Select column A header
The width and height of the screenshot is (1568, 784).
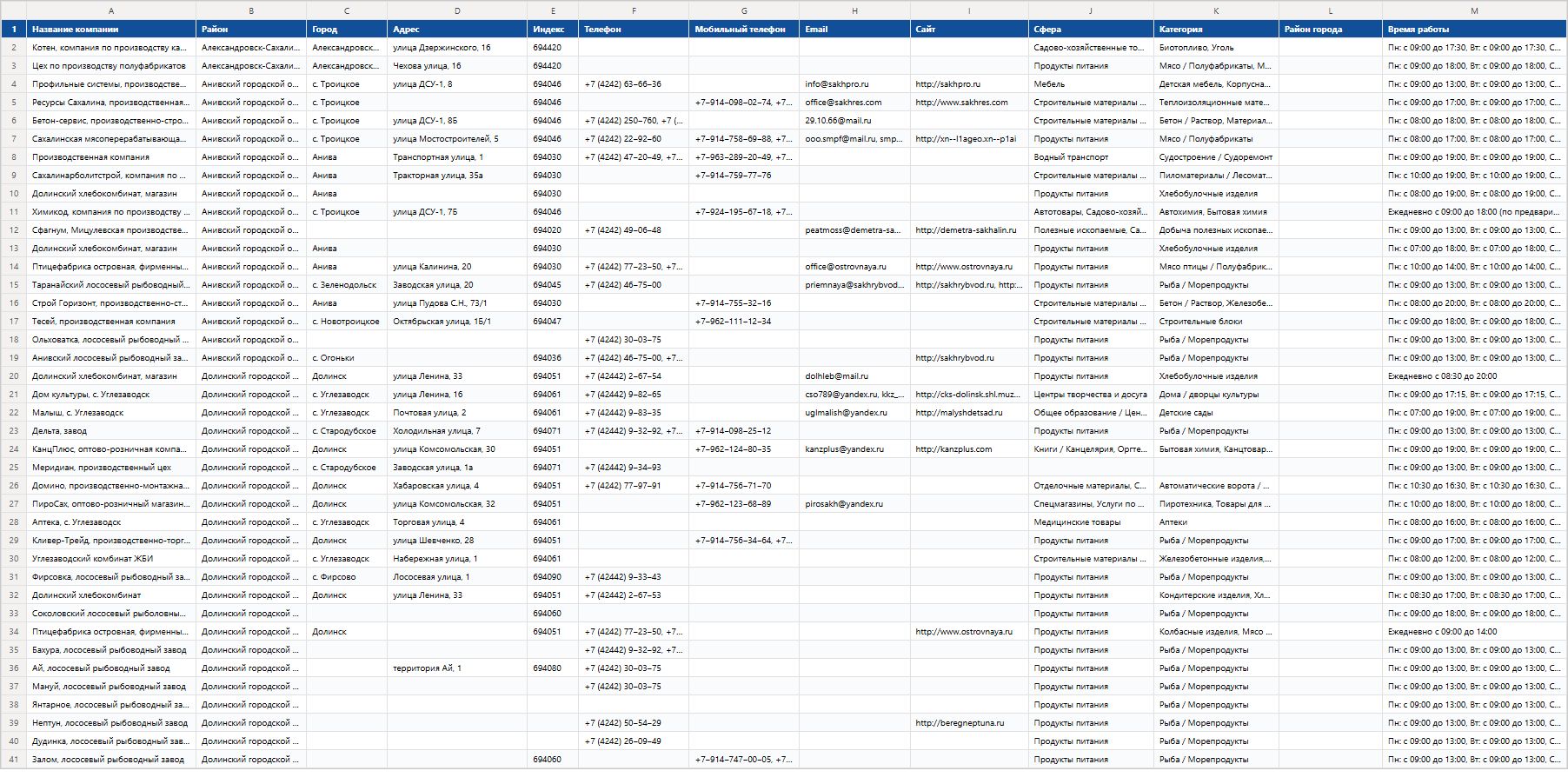111,10
